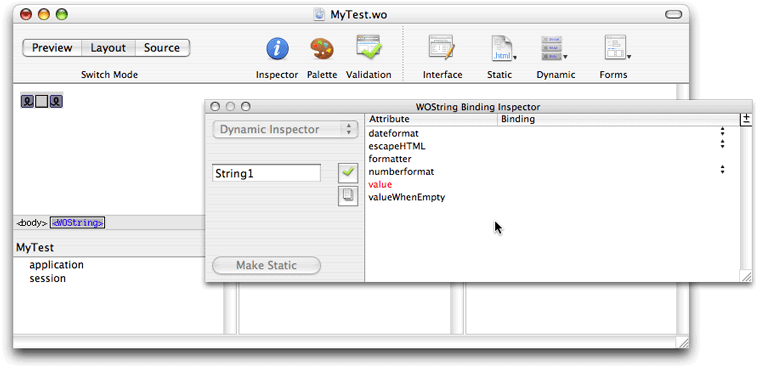Viewport: 766px width, 371px height.
Task: Open numberformat binding popup arrows
Action: click(723, 170)
